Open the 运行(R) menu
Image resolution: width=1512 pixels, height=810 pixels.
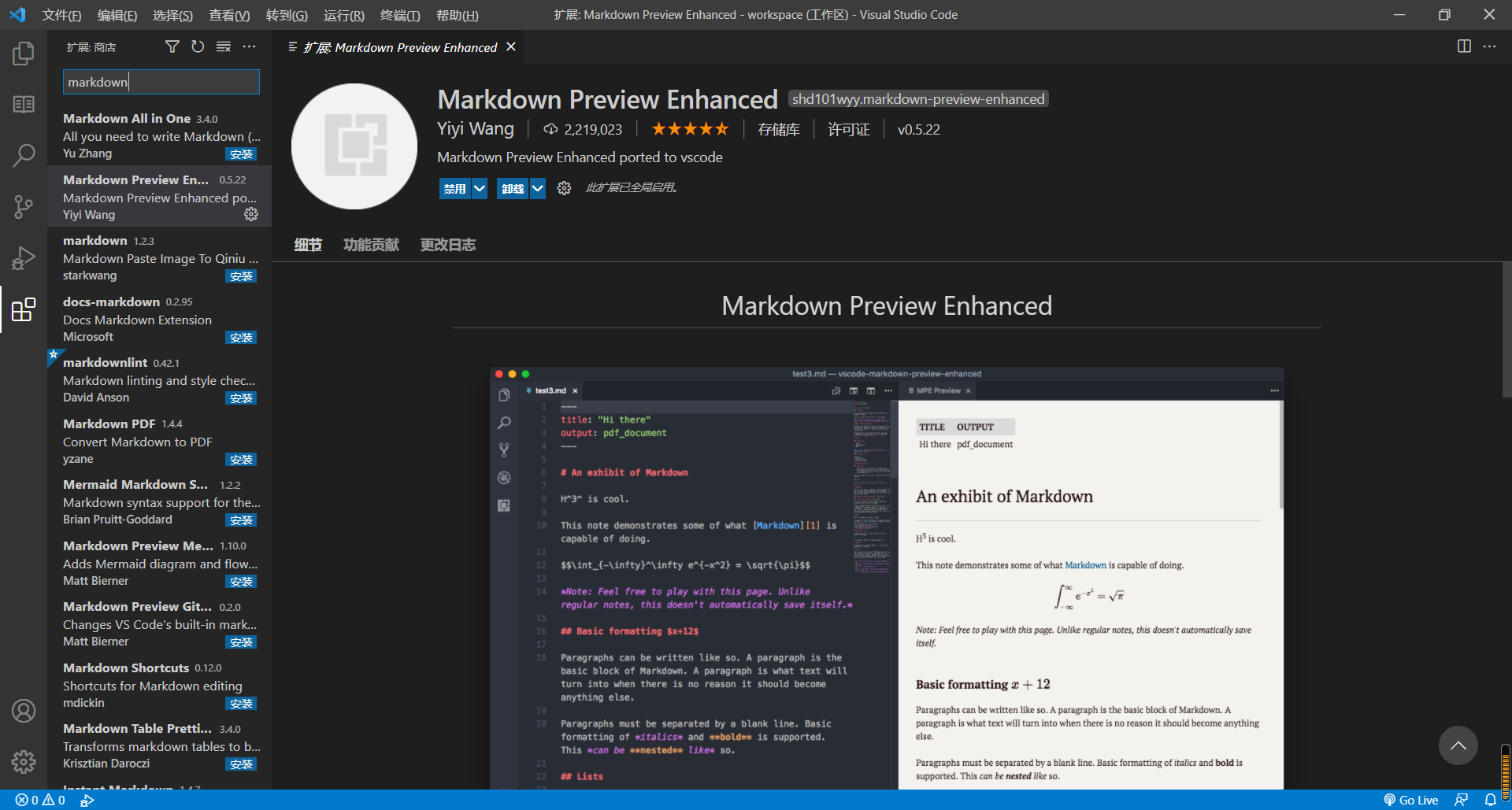344,15
